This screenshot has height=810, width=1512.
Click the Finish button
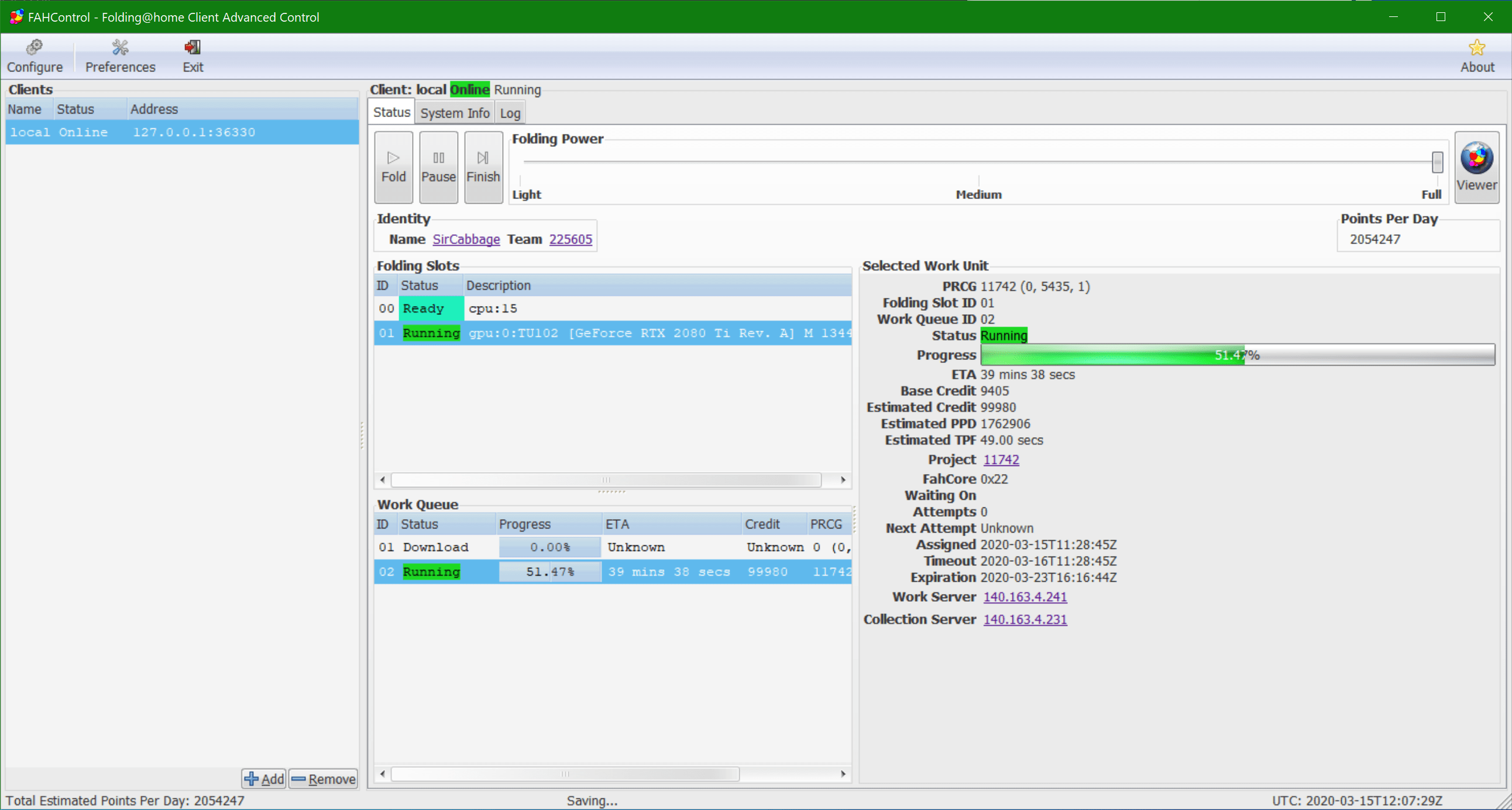pyautogui.click(x=483, y=167)
